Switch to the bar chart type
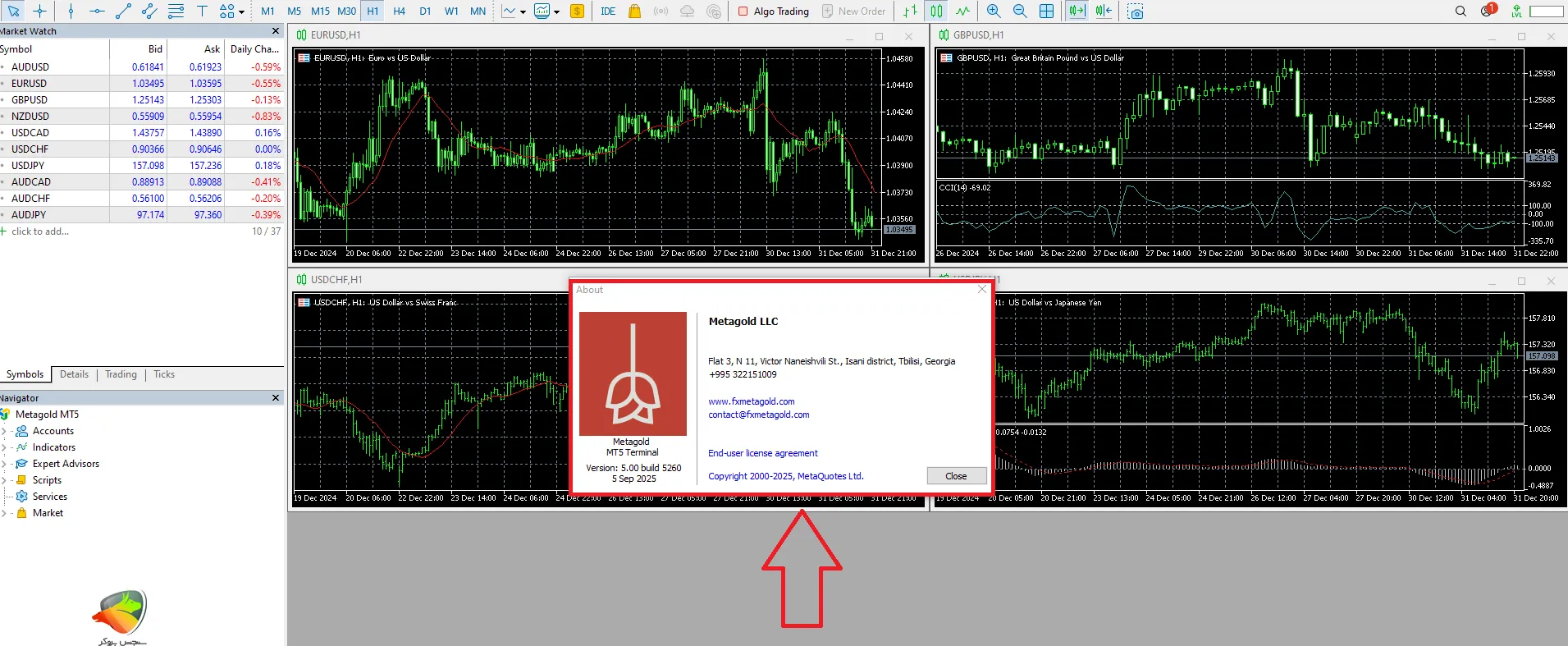 (x=910, y=11)
